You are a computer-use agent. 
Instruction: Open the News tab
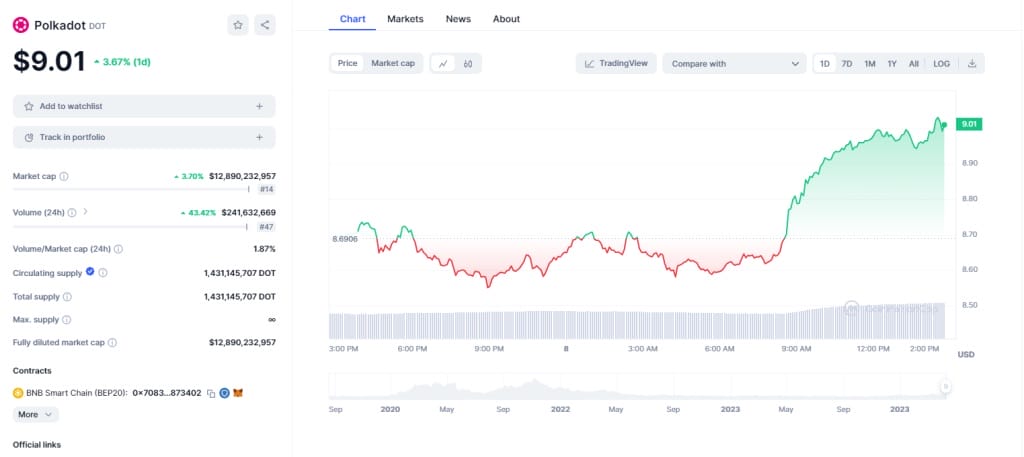click(458, 19)
